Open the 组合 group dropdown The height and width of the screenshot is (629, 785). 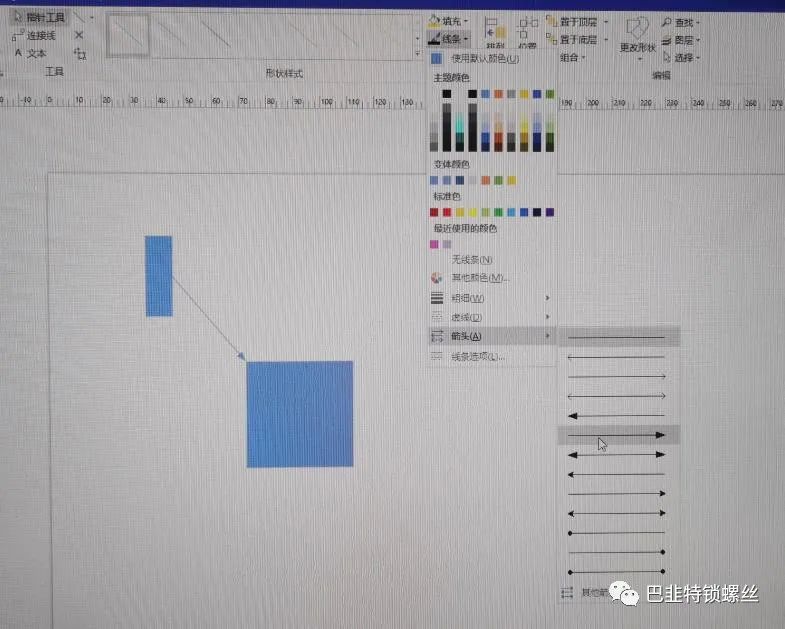tap(572, 58)
